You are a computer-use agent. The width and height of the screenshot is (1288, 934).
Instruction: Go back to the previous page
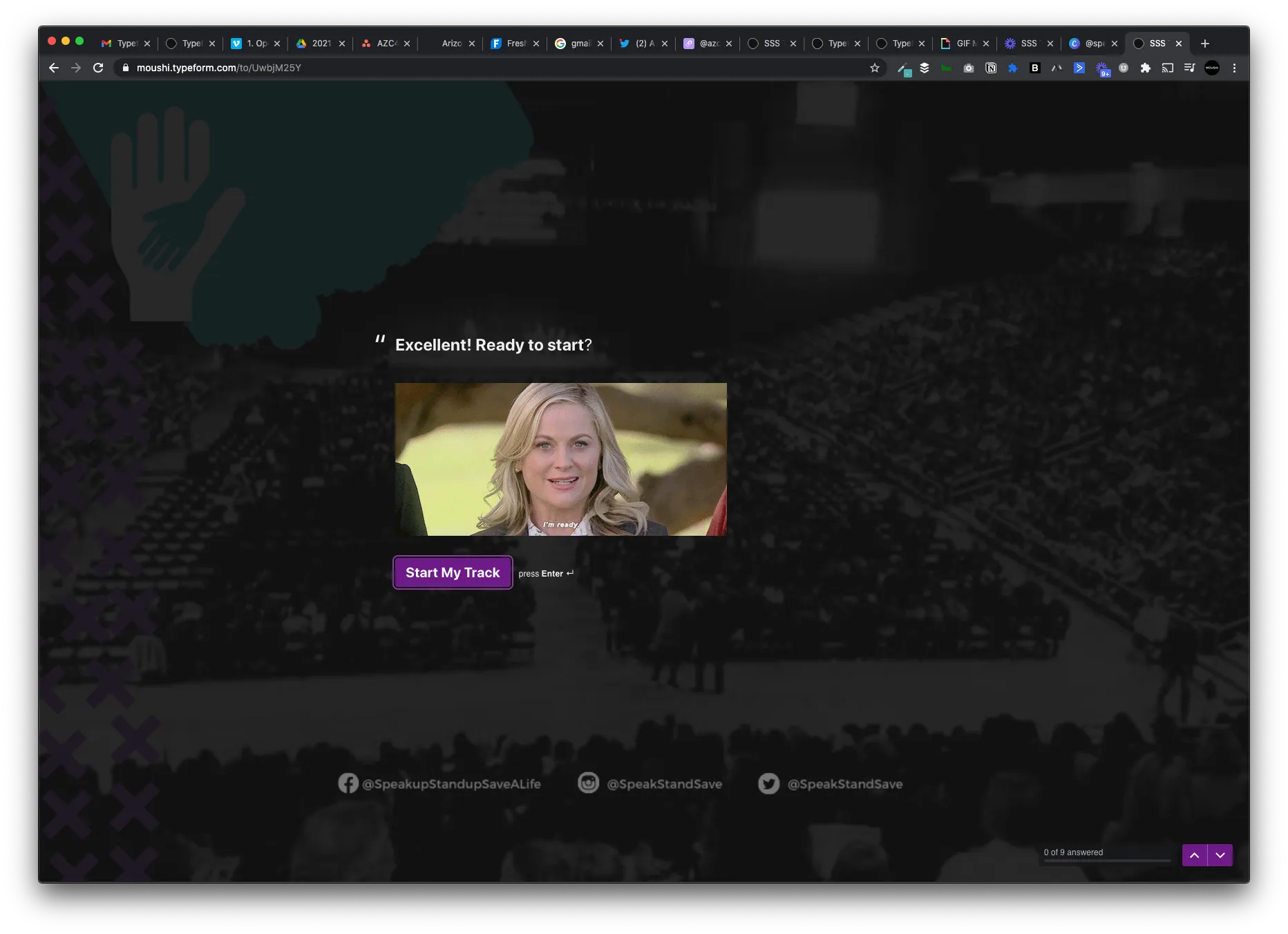click(54, 68)
